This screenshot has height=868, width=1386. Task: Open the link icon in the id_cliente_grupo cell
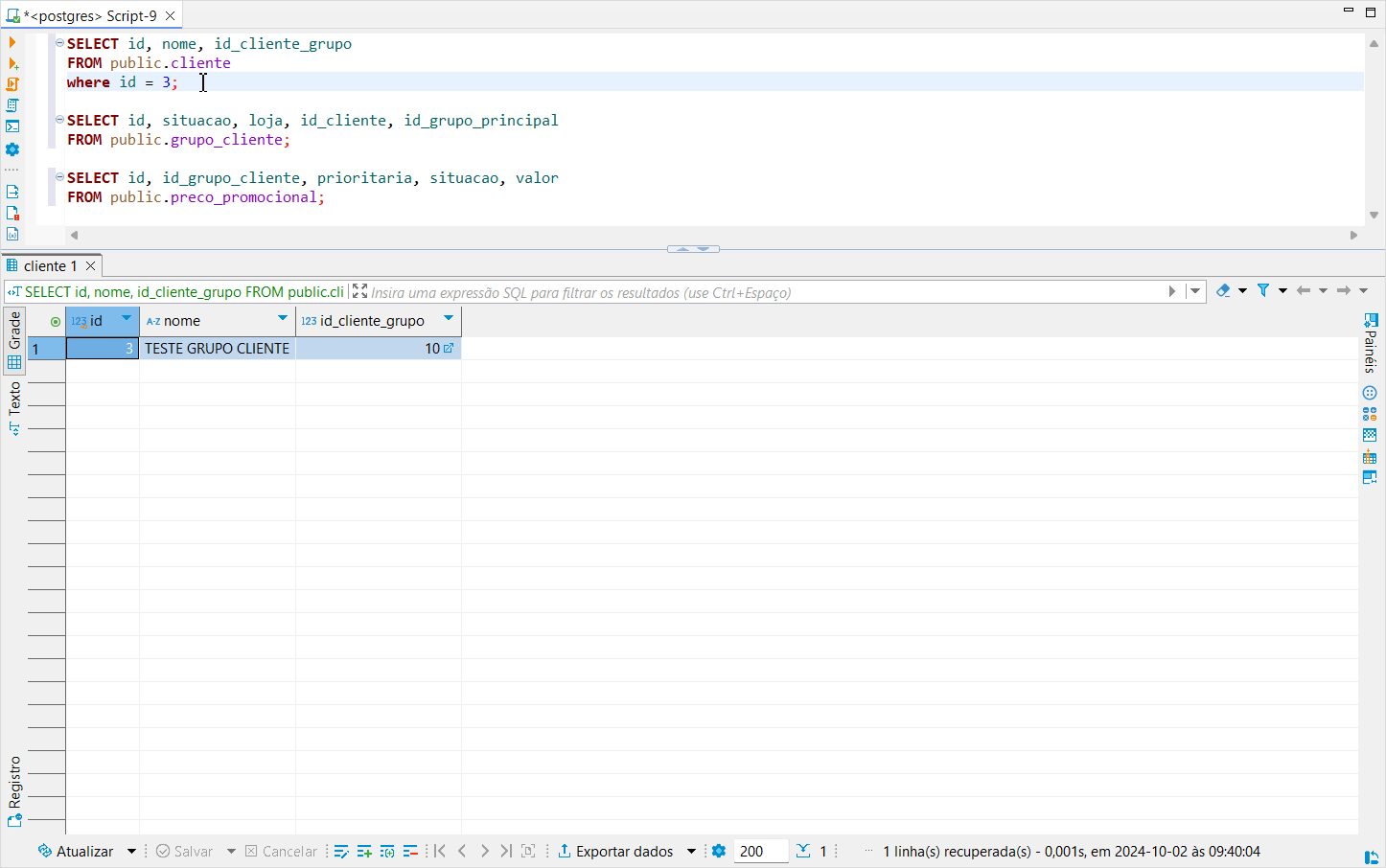(x=449, y=348)
